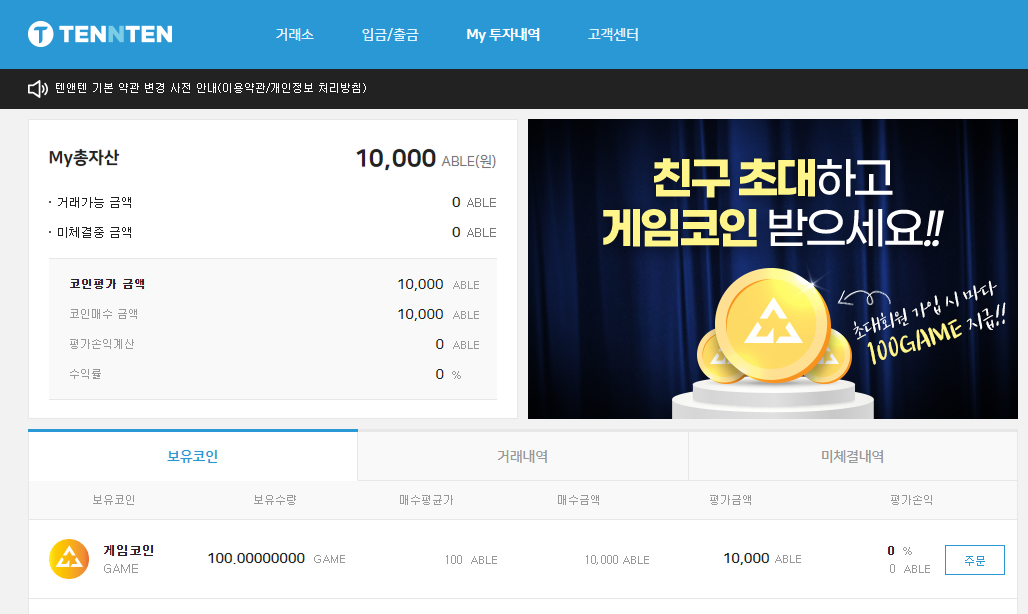
Task: Click the 코인평가 금액 label
Action: 107,284
